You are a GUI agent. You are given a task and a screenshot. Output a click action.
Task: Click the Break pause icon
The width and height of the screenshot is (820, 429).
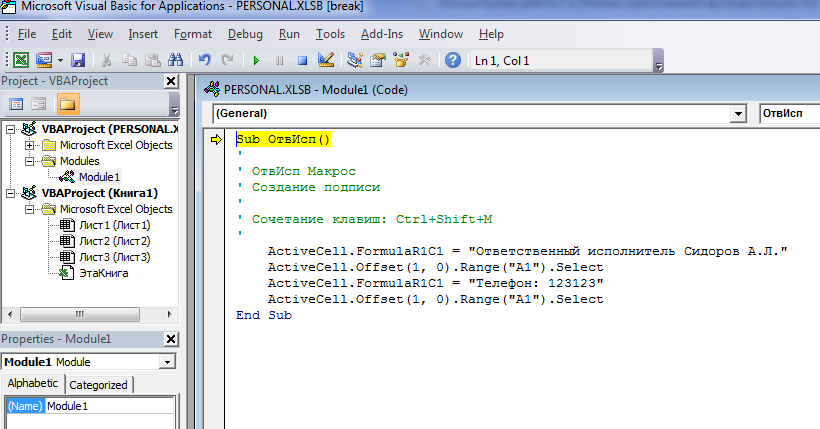[x=279, y=61]
